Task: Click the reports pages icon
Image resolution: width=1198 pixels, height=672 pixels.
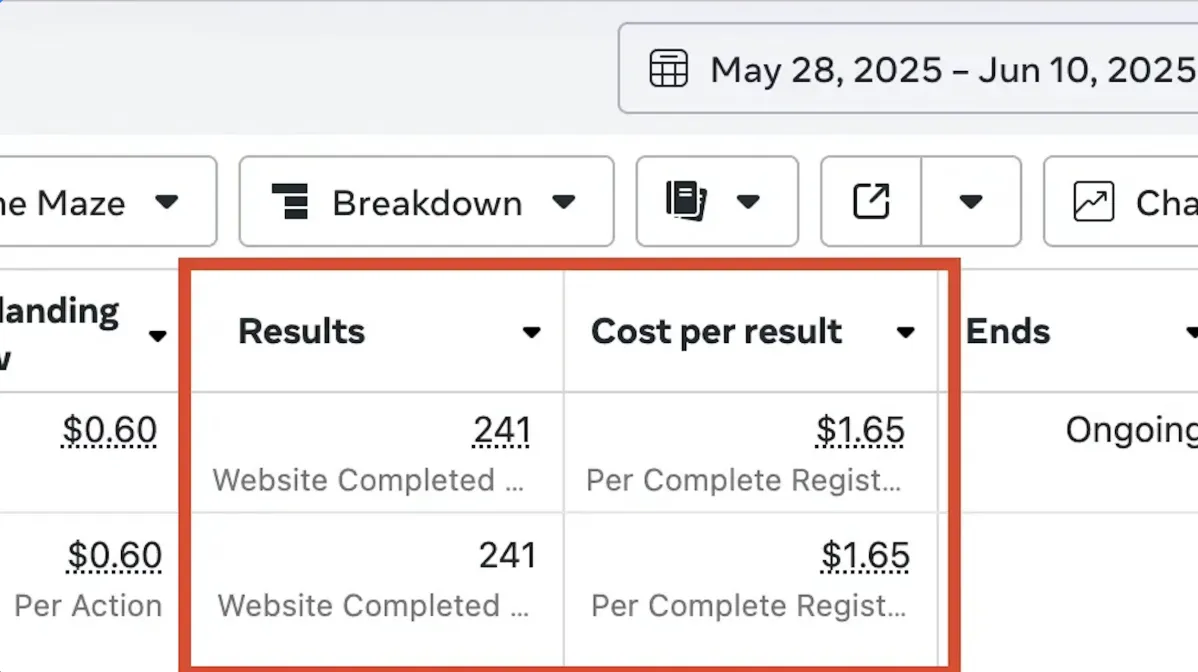Action: click(686, 201)
